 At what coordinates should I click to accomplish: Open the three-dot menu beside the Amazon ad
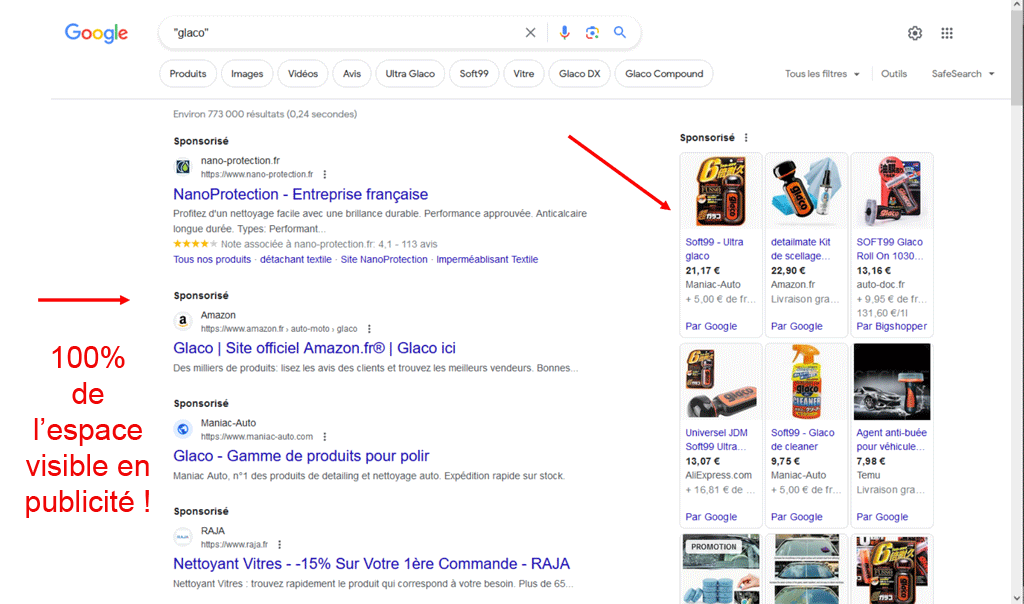368,328
